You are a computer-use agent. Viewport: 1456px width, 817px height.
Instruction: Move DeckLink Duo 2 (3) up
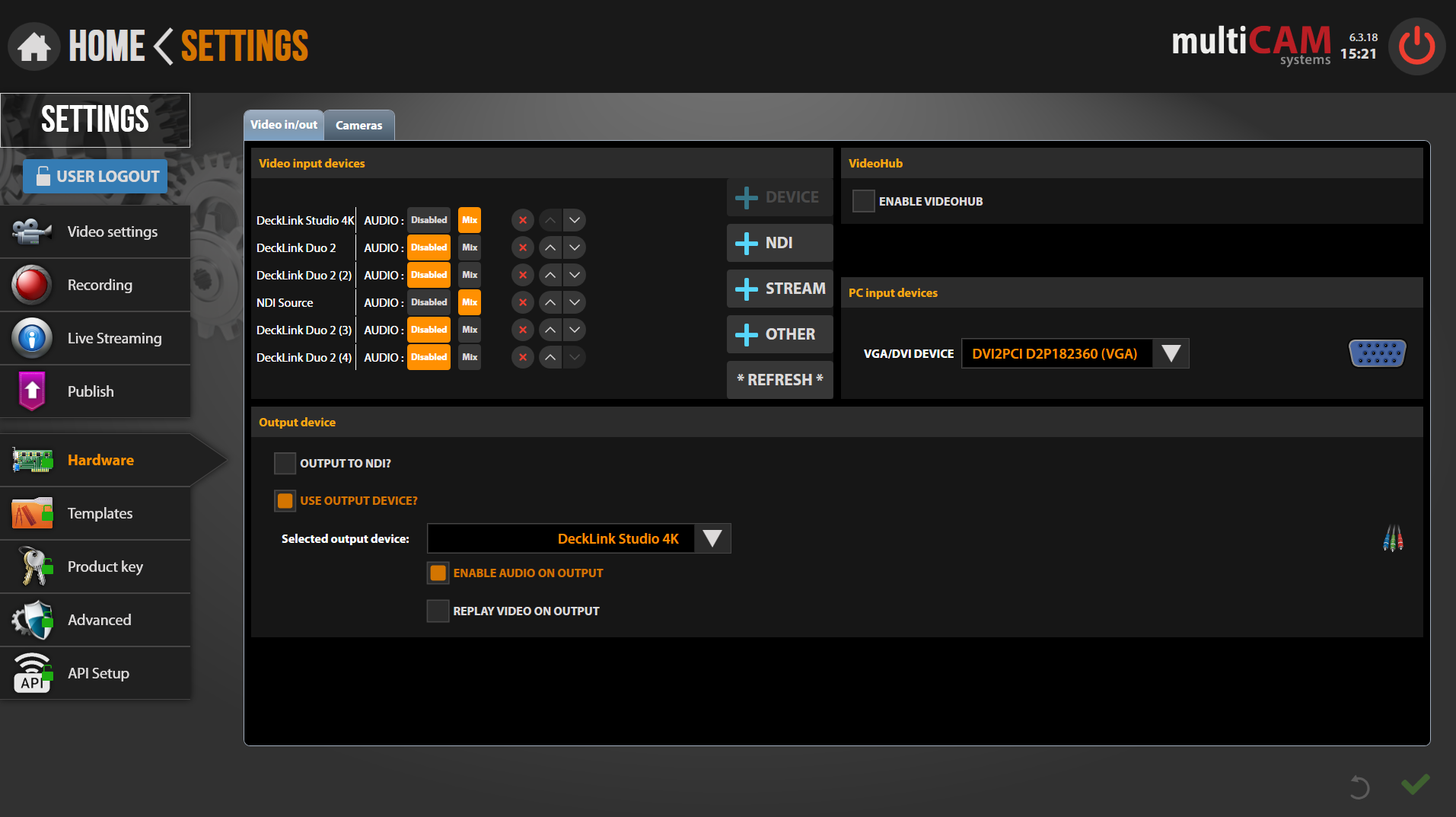tap(550, 330)
